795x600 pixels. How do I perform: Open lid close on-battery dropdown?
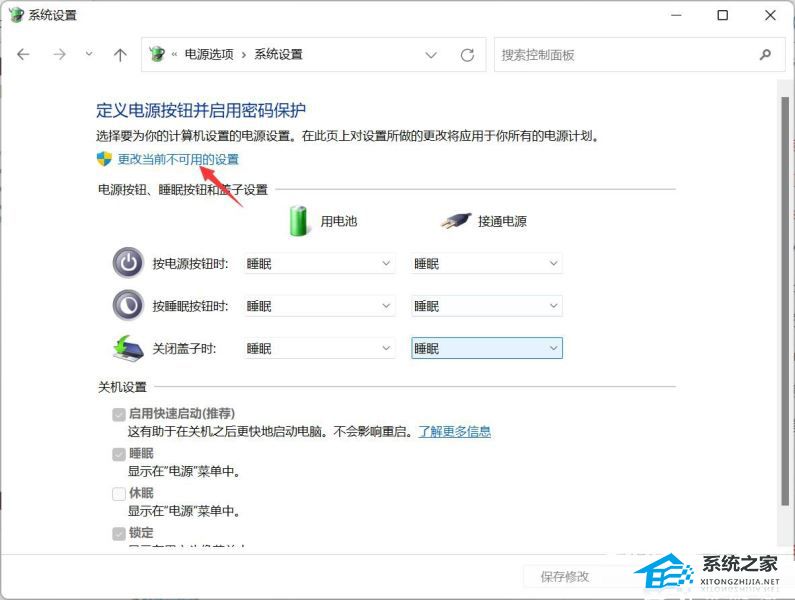click(319, 348)
